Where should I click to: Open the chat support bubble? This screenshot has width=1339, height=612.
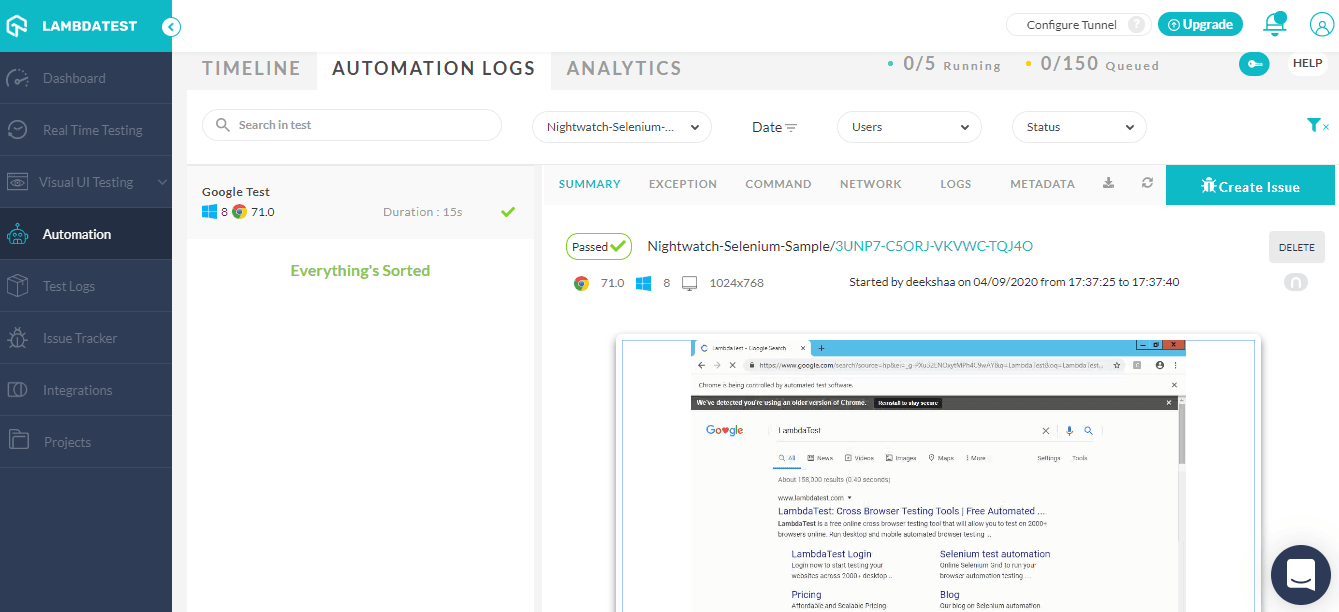coord(1300,575)
